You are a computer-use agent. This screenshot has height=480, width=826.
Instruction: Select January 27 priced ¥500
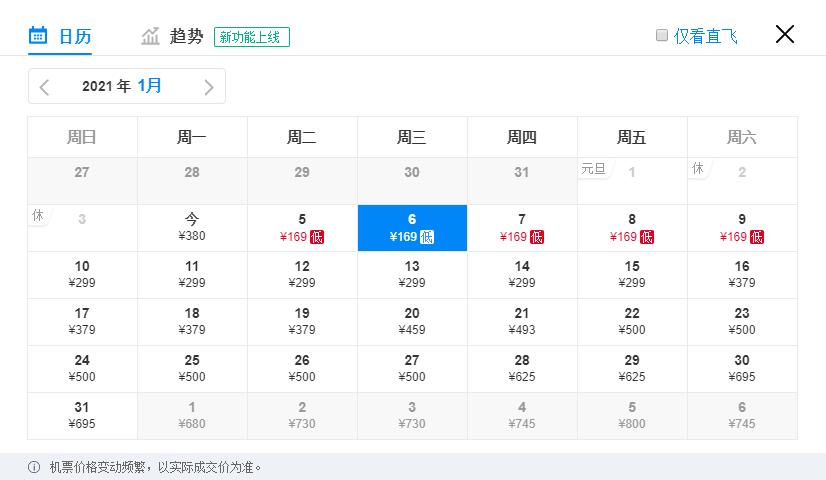click(x=412, y=368)
